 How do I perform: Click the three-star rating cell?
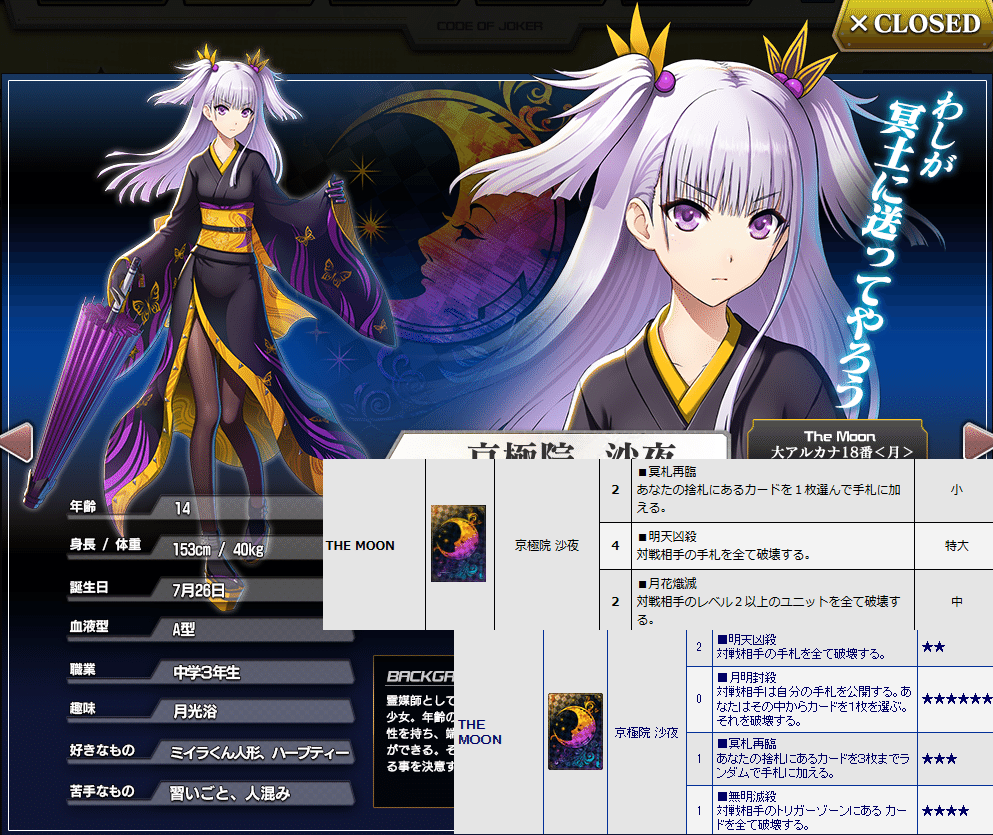tap(956, 758)
